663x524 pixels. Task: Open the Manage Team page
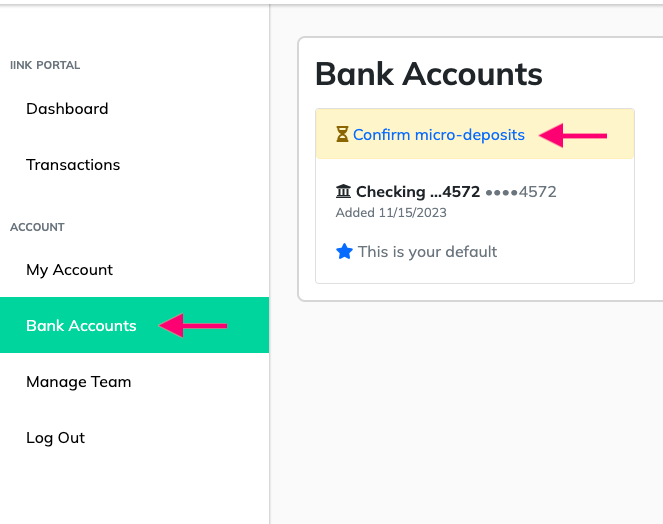(79, 381)
